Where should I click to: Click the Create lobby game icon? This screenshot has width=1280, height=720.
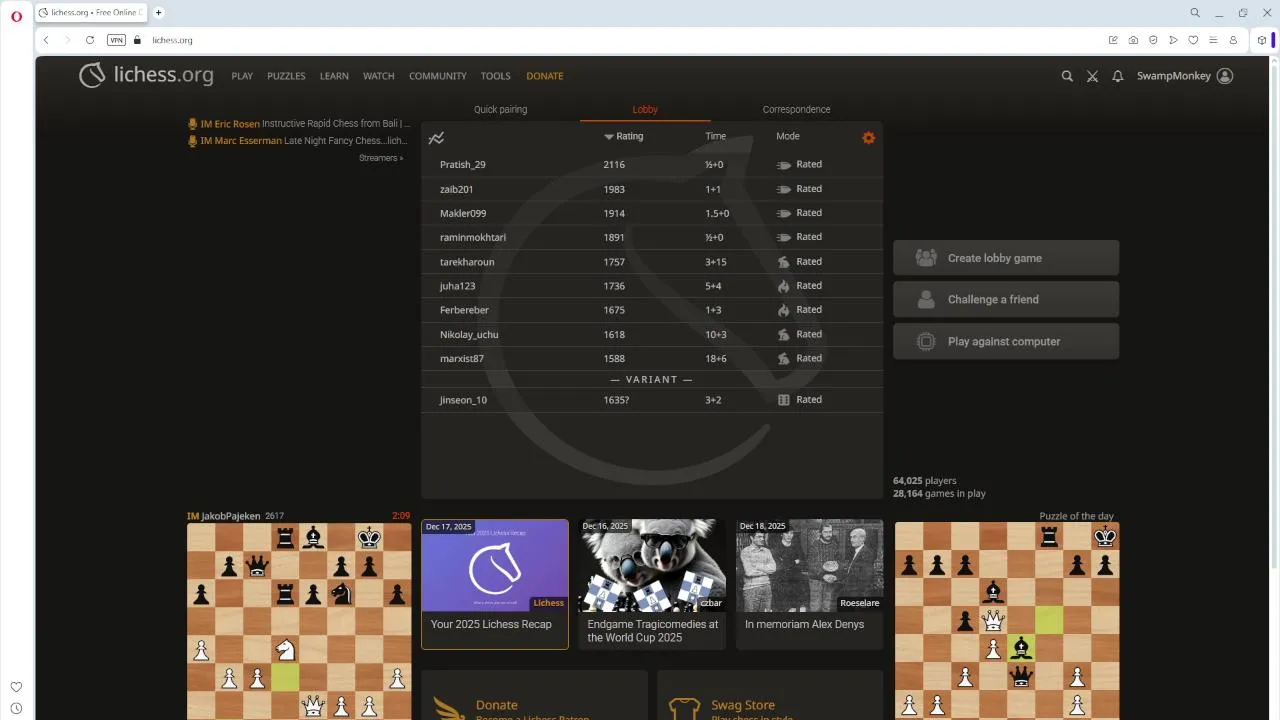[926, 258]
